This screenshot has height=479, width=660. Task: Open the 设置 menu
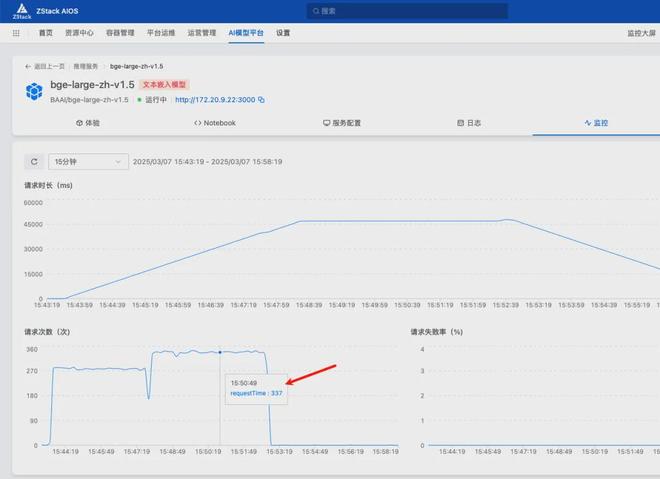[283, 33]
